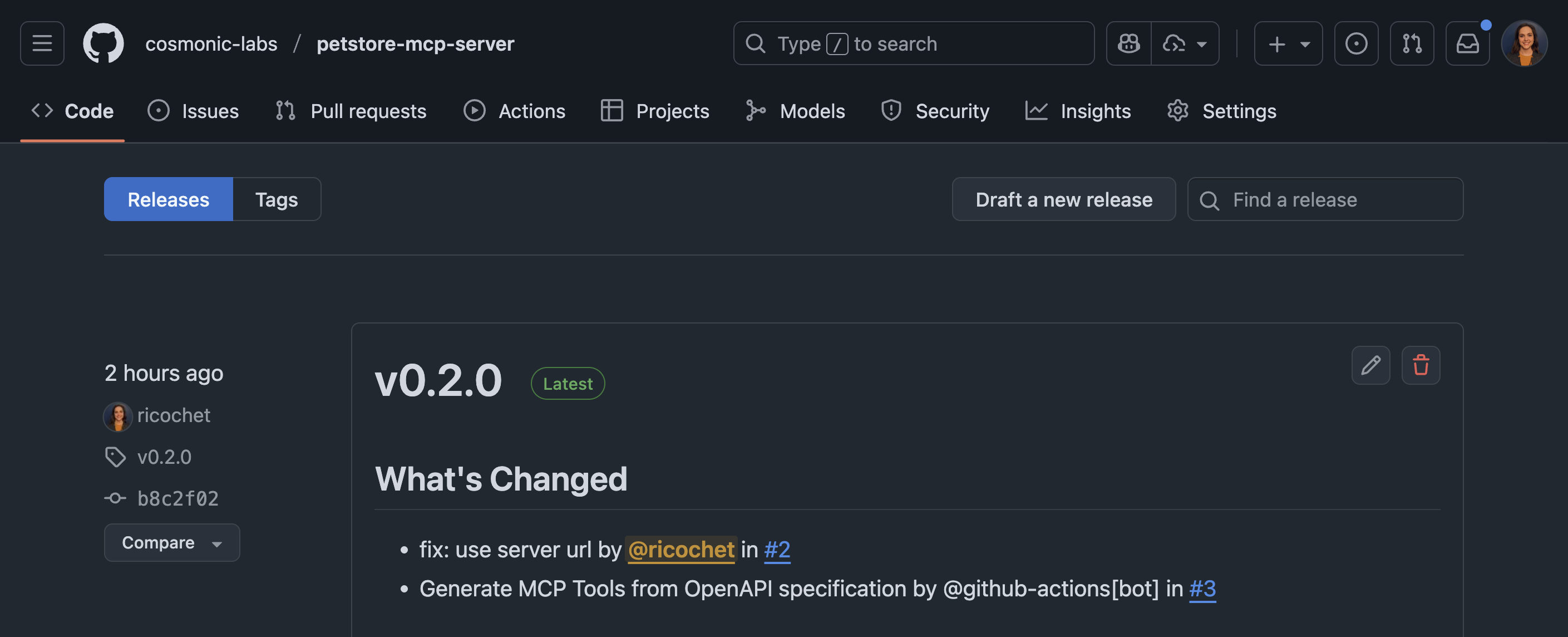Screen dimensions: 1568x637
Task: Open the pull requests icon in header
Action: point(1412,43)
